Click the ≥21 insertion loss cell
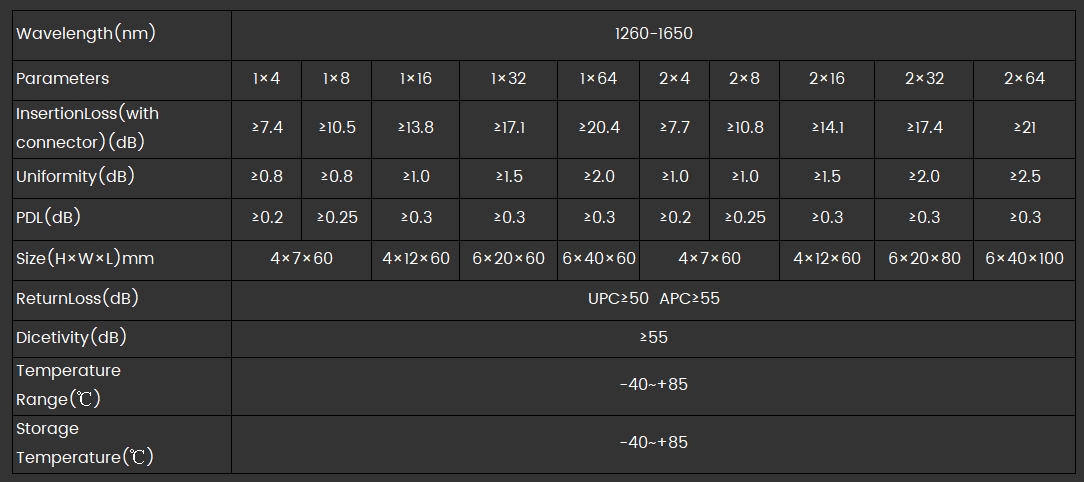 pos(1024,127)
